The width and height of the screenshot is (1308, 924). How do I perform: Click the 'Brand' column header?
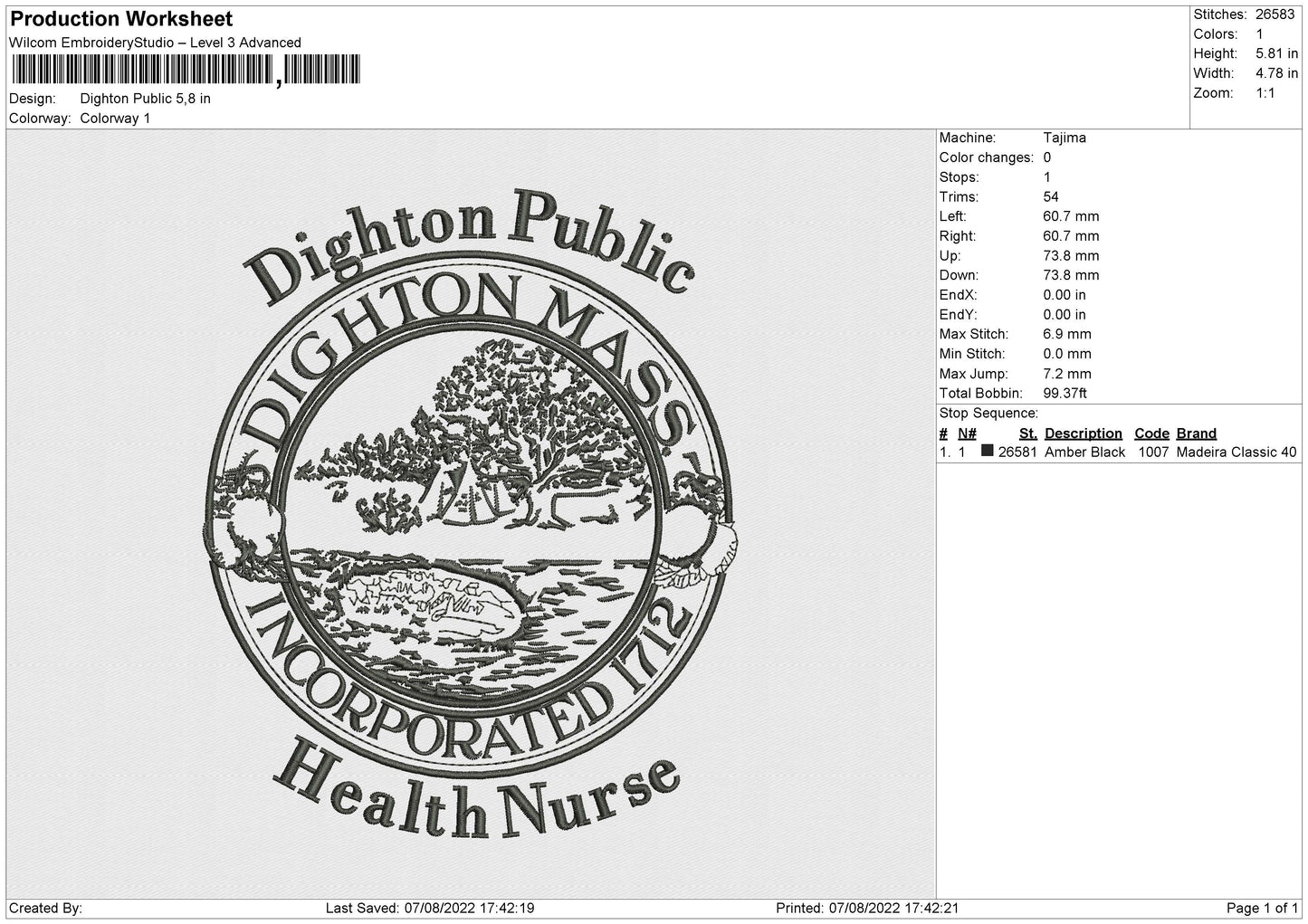tap(1197, 433)
